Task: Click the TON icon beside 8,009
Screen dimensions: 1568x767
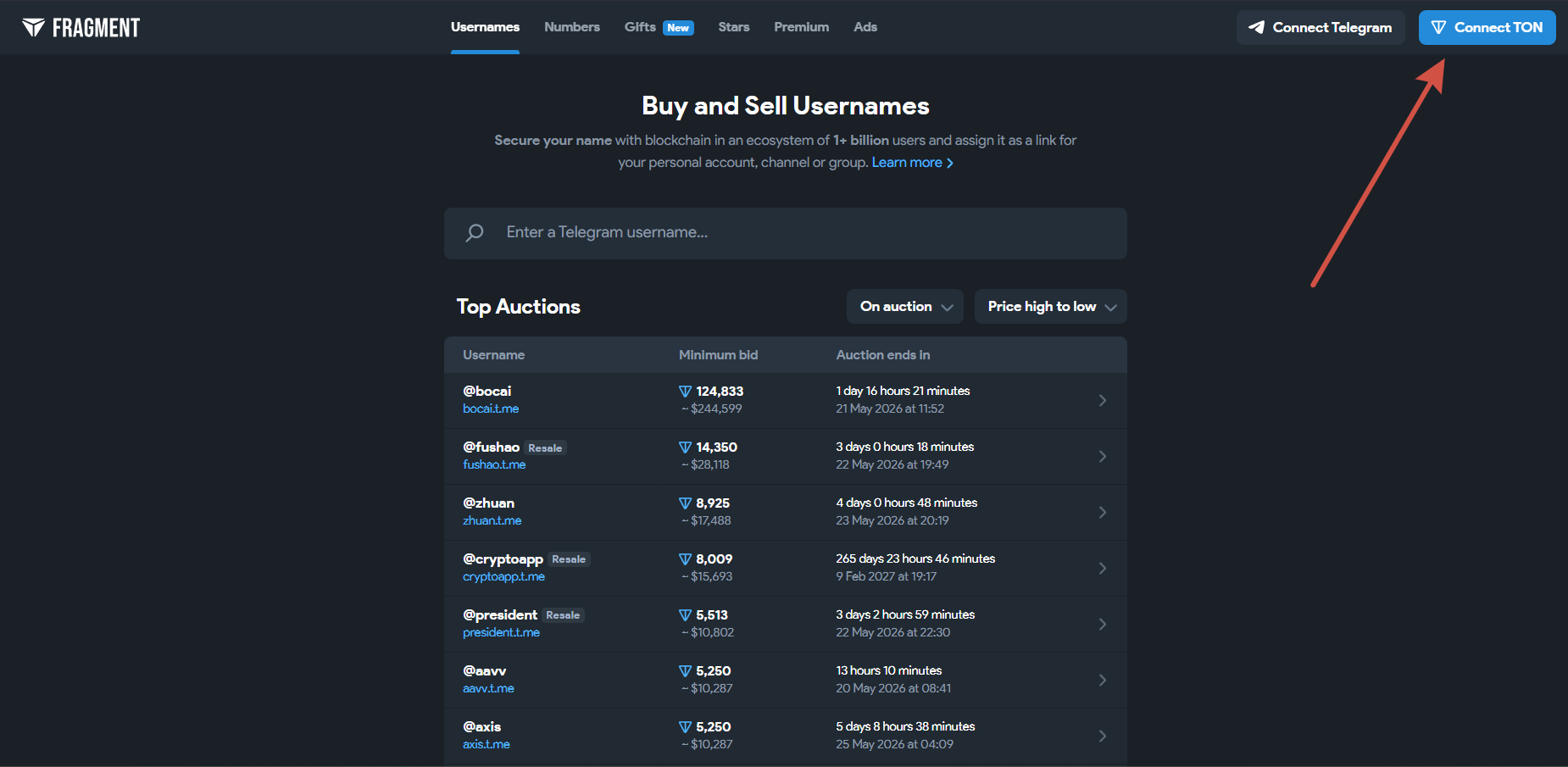Action: click(x=685, y=559)
